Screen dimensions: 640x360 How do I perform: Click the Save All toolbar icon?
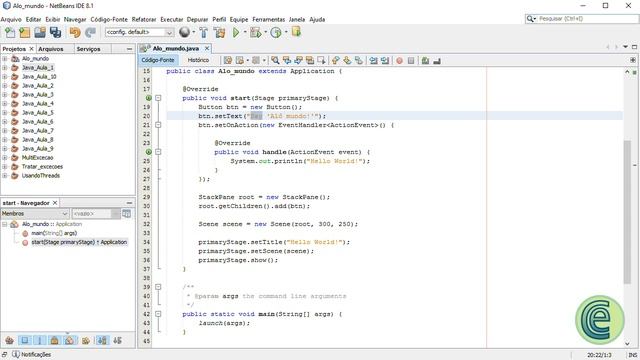point(56,32)
